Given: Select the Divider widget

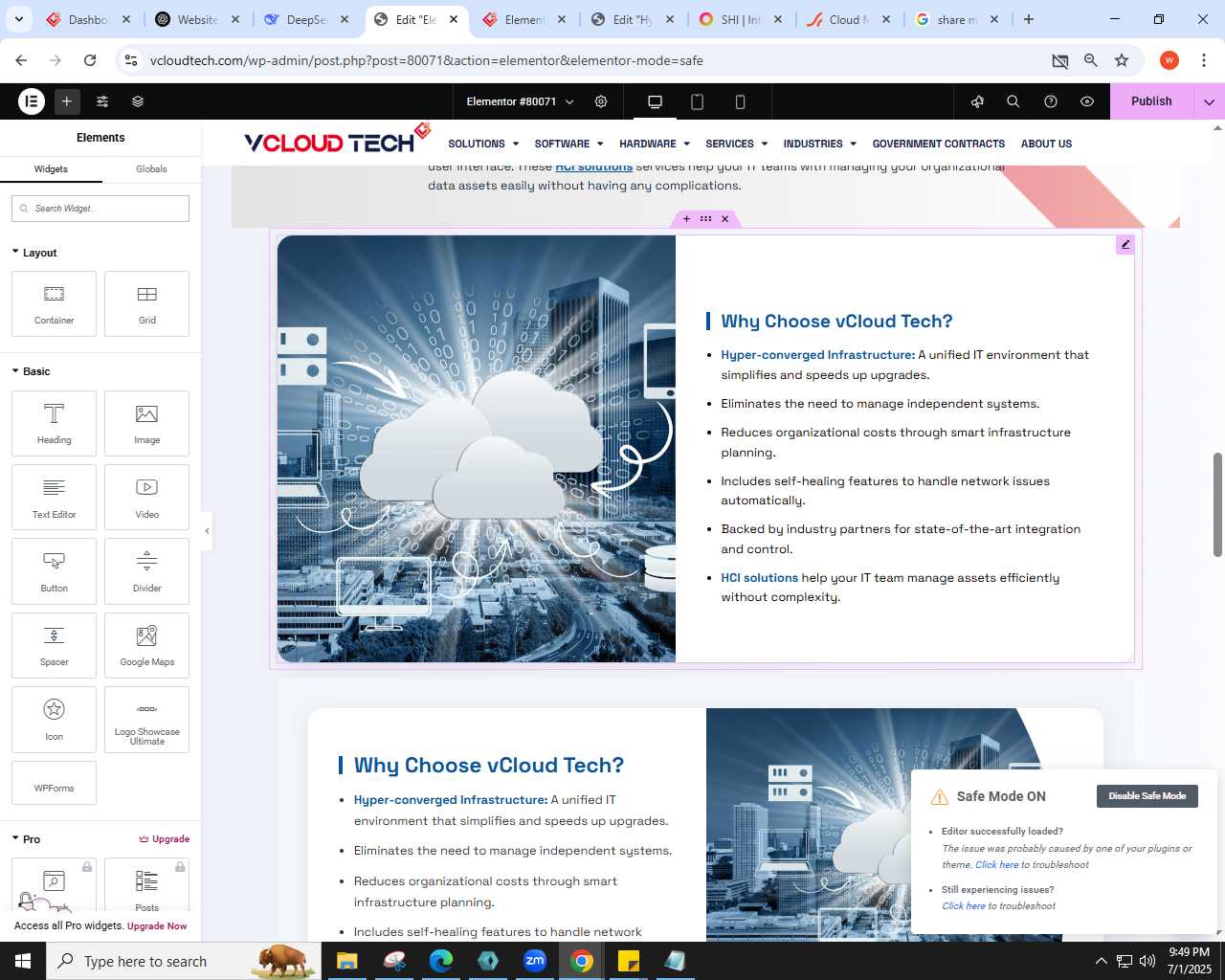Looking at the screenshot, I should [146, 571].
